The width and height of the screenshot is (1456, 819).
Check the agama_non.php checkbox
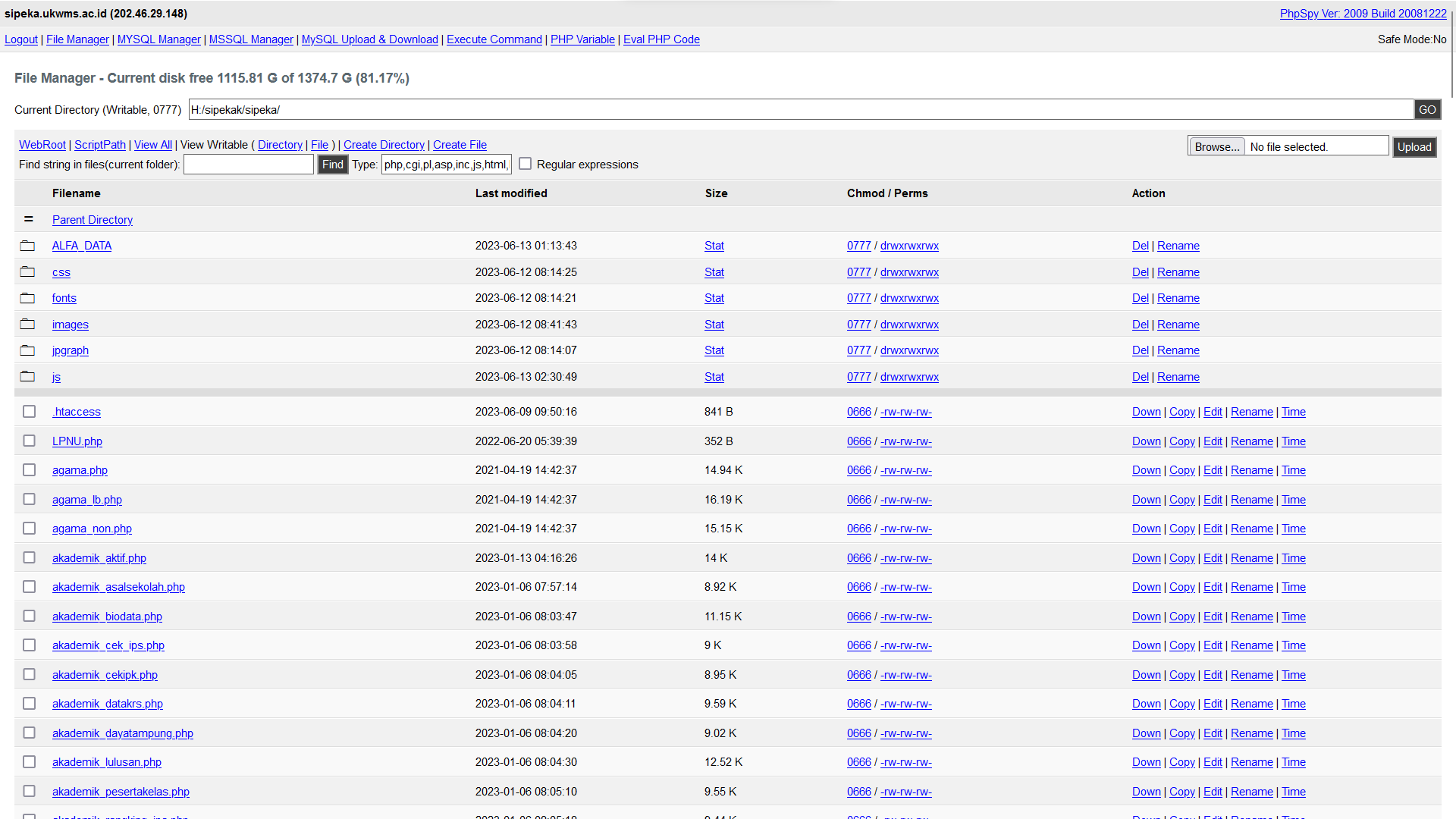point(29,528)
